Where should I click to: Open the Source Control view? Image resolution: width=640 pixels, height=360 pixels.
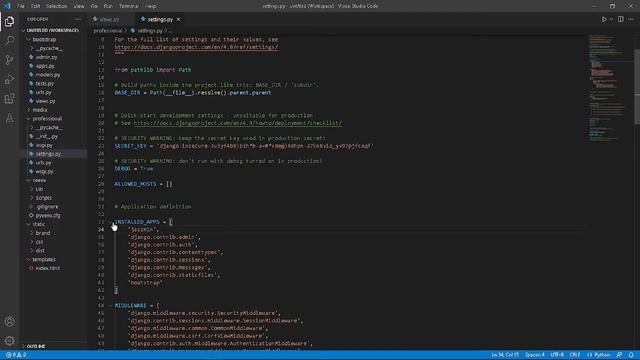click(x=9, y=60)
